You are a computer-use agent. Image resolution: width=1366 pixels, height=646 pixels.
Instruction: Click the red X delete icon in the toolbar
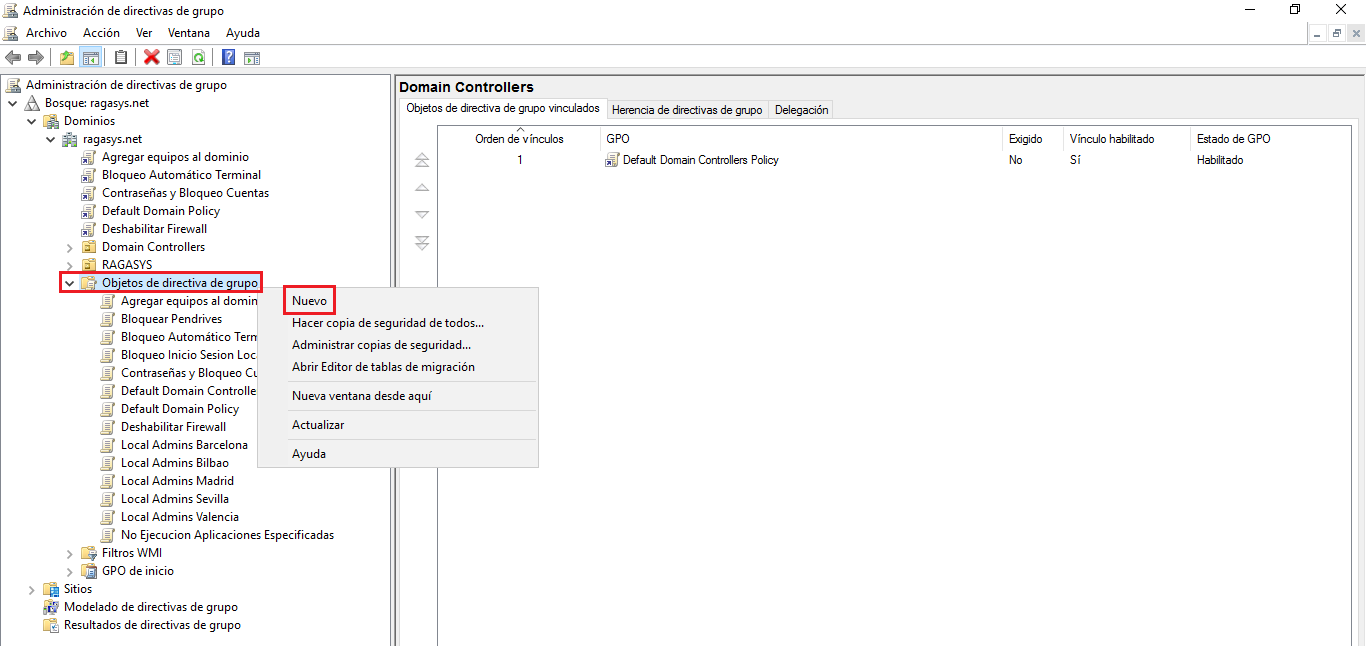[151, 57]
